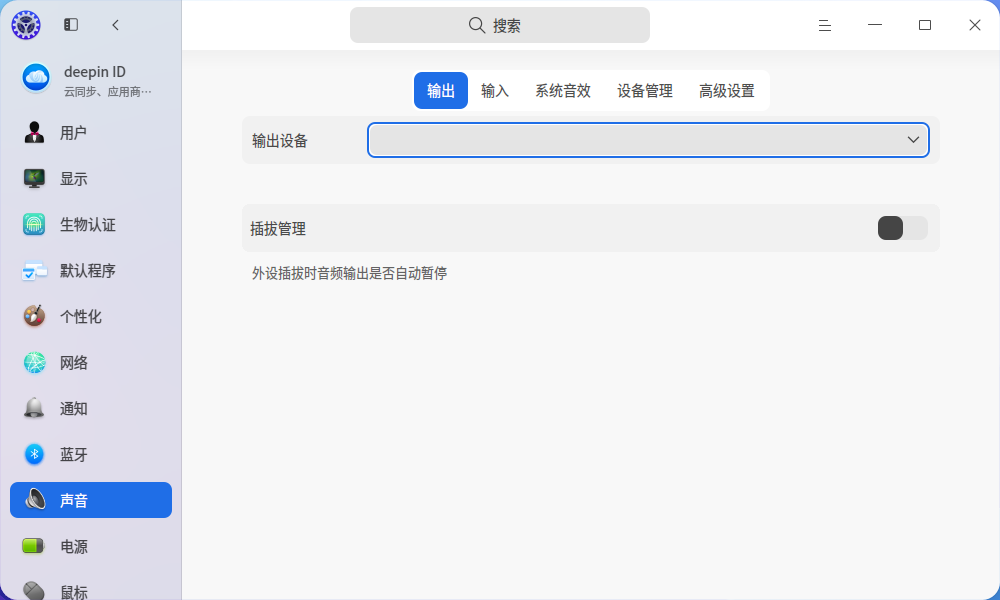This screenshot has height=600, width=1000.
Task: Click the 通知 bell icon
Action: pos(34,409)
